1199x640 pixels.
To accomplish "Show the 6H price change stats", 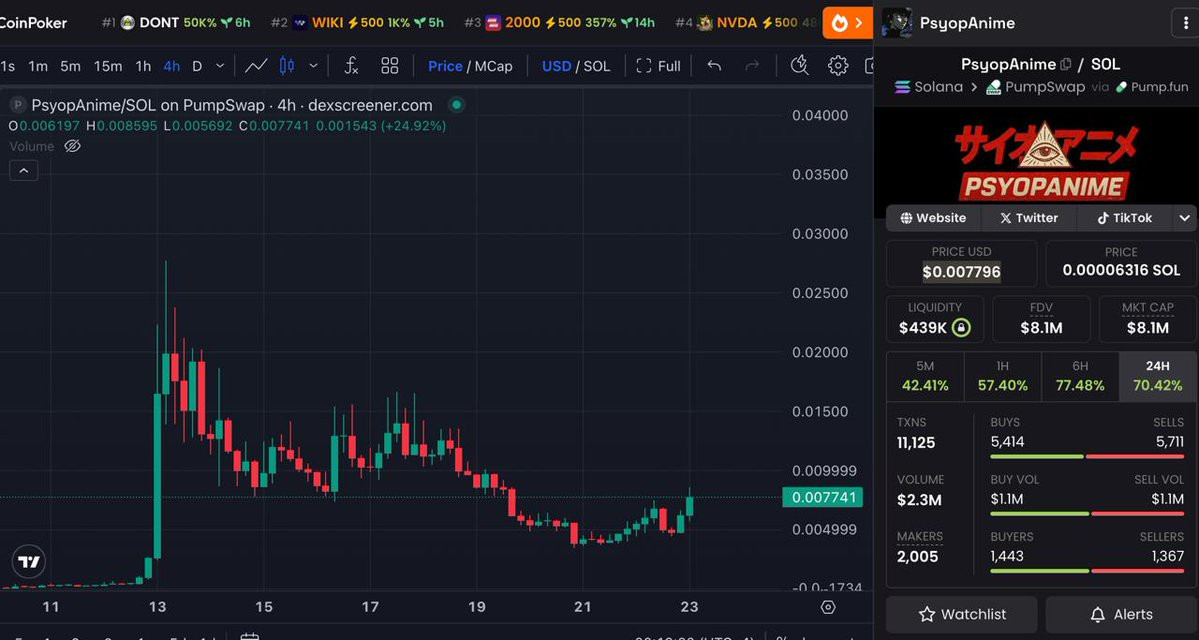I will (1080, 377).
